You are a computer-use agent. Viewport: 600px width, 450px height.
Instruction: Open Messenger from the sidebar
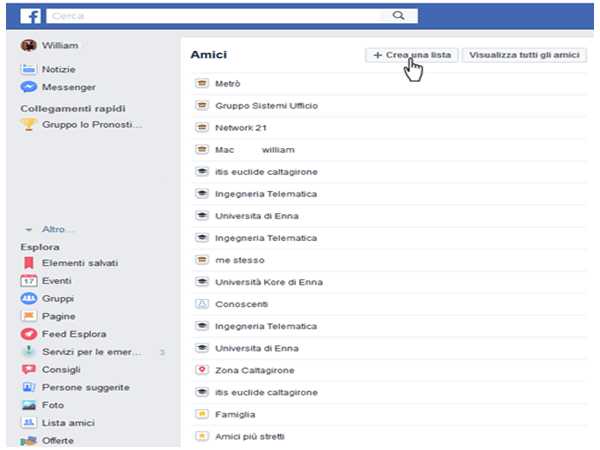[x=69, y=87]
